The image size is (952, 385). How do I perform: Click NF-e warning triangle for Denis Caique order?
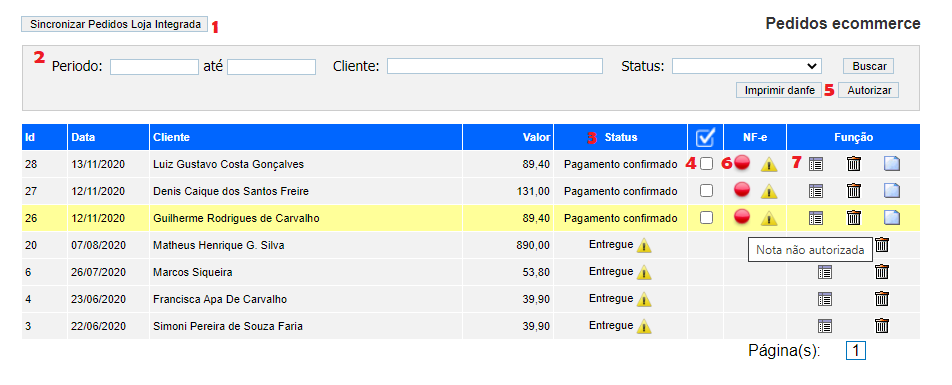pyautogui.click(x=769, y=191)
